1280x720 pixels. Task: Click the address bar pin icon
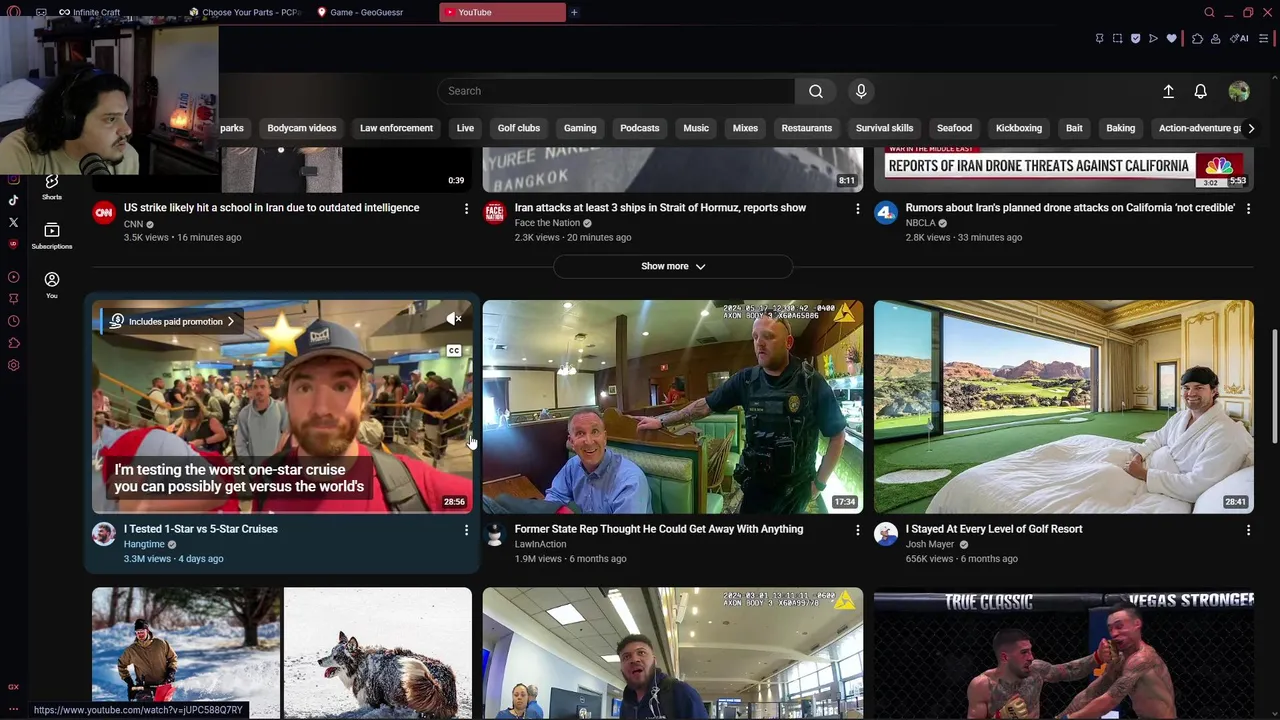(x=1099, y=38)
